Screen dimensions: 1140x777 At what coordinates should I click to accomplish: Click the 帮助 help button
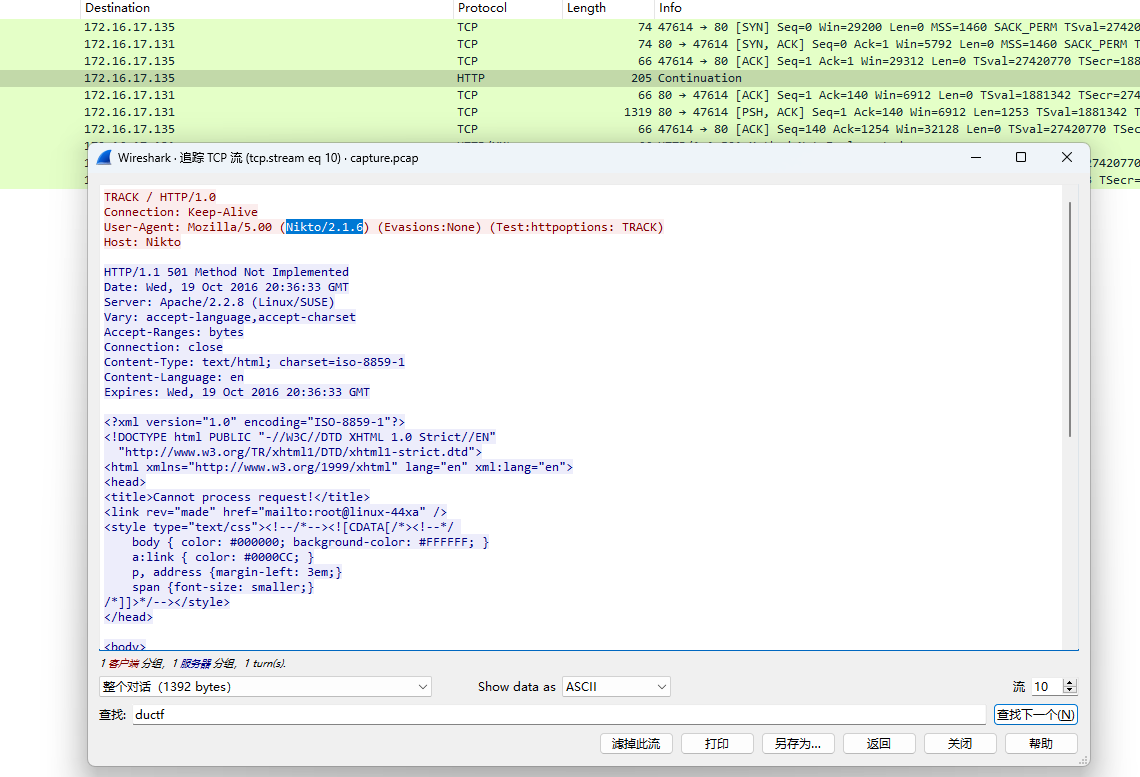1041,744
